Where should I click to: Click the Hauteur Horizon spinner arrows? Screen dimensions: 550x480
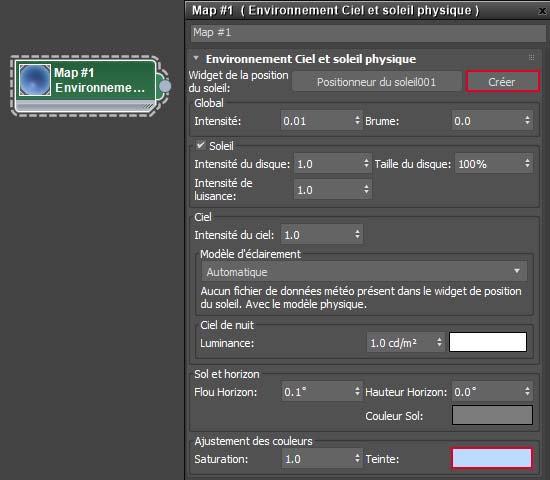pyautogui.click(x=527, y=391)
